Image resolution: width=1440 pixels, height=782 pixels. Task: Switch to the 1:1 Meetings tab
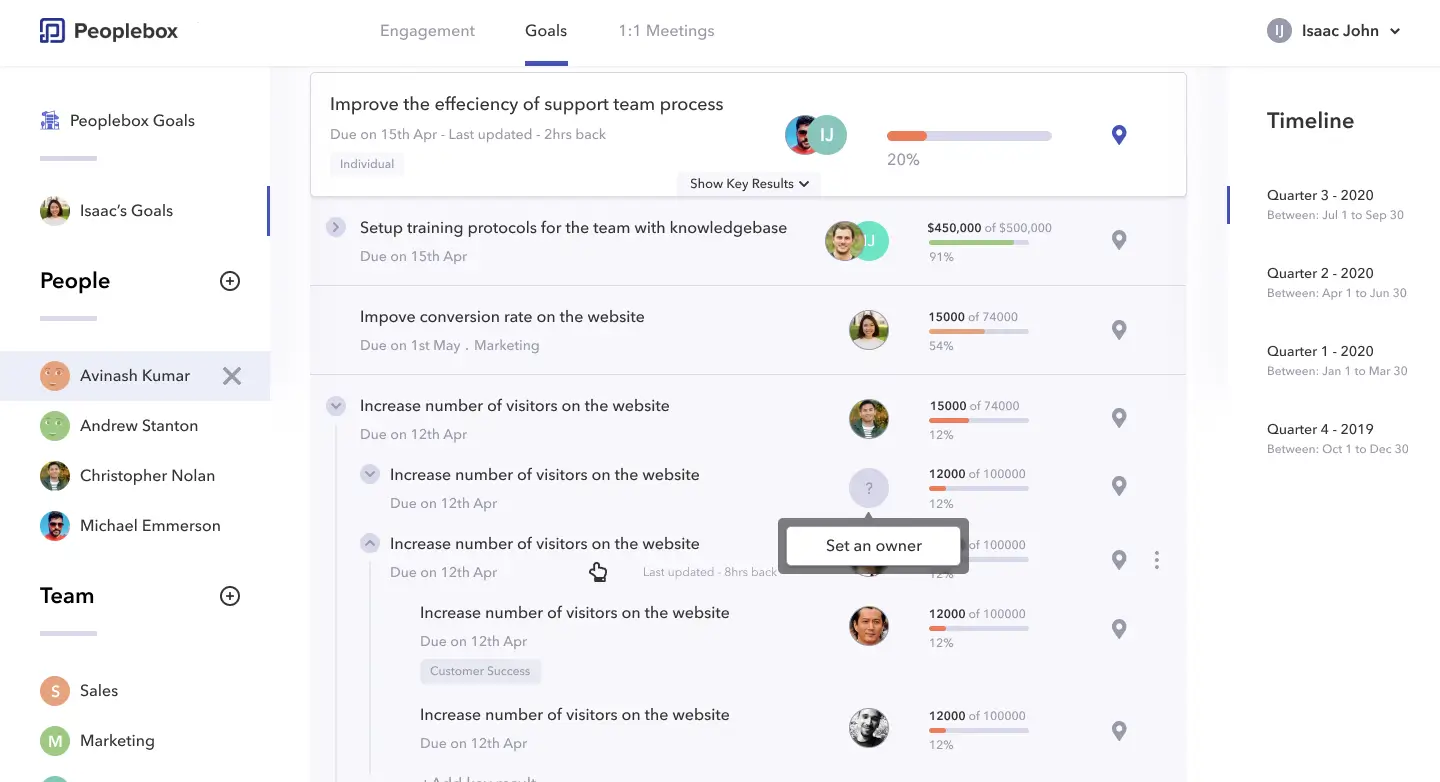[x=666, y=31]
